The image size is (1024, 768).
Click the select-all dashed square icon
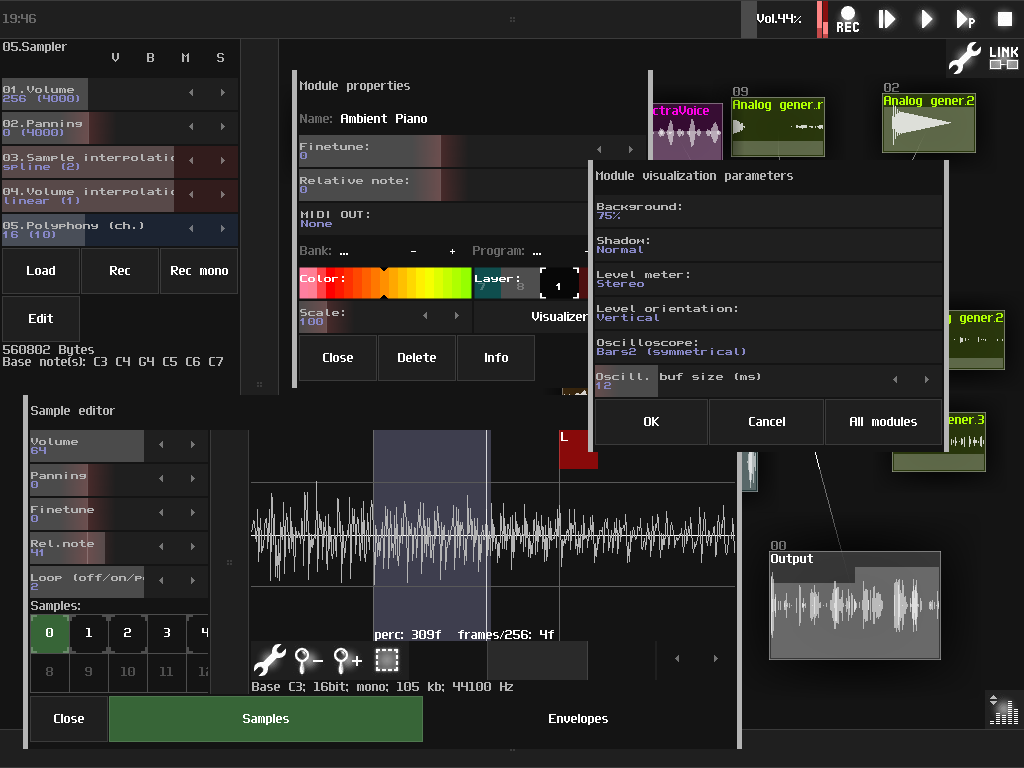coord(387,660)
